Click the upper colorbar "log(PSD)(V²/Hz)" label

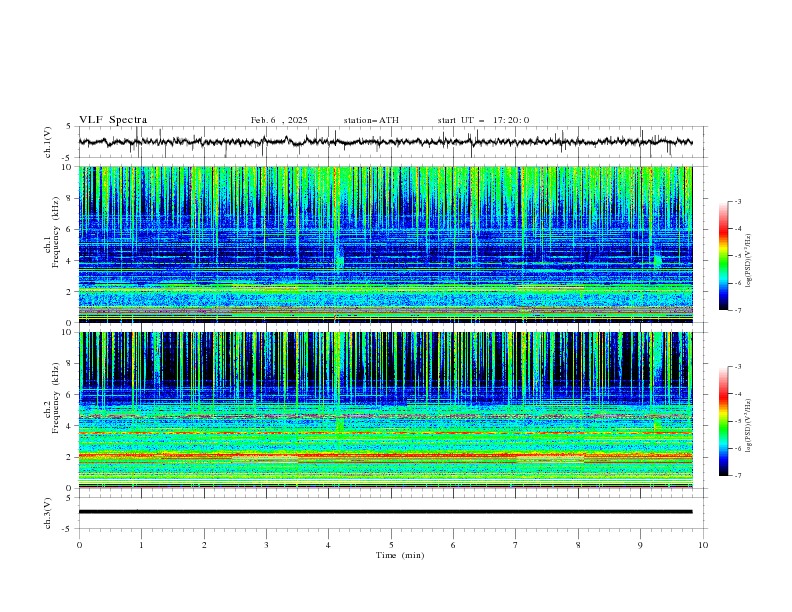[x=749, y=261]
